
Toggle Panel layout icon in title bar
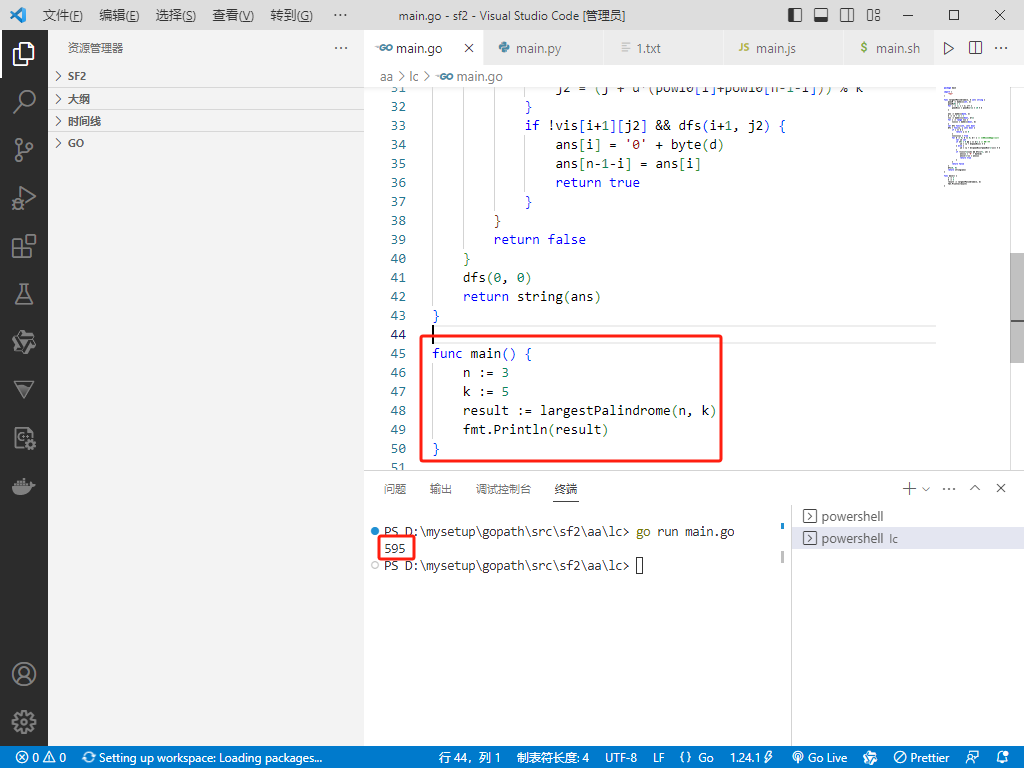click(x=821, y=15)
